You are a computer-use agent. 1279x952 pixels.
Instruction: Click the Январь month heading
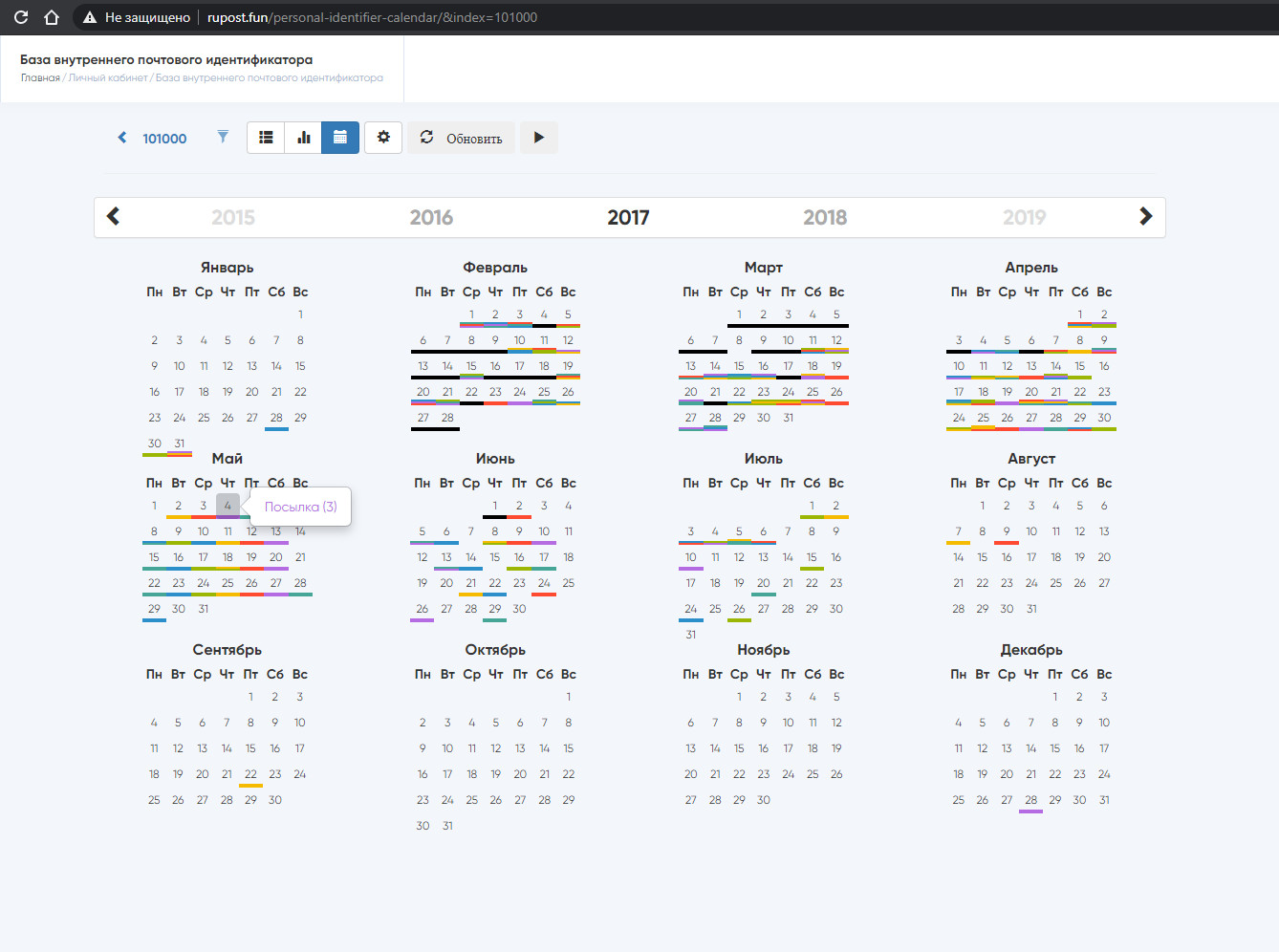tap(228, 268)
